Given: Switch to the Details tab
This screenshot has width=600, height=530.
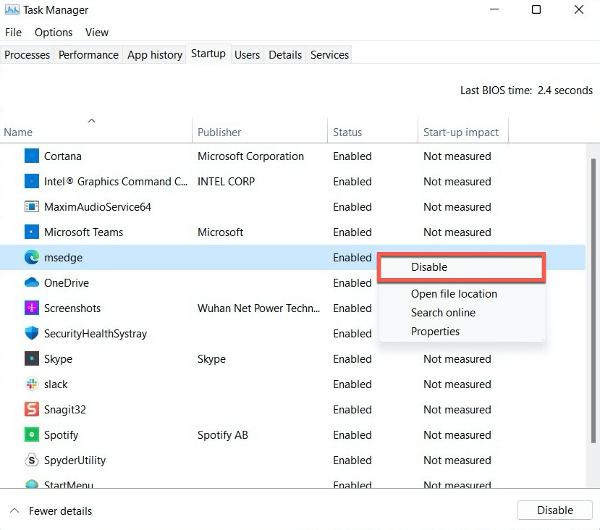Looking at the screenshot, I should click(x=285, y=55).
